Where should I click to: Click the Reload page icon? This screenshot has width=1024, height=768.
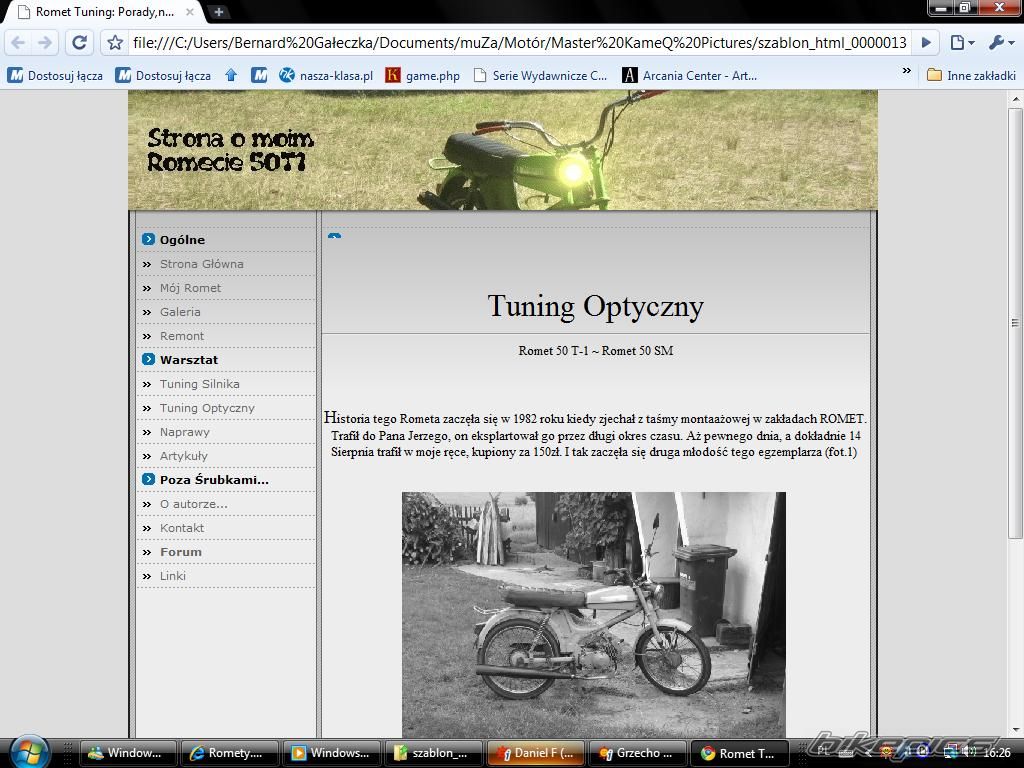tap(80, 43)
